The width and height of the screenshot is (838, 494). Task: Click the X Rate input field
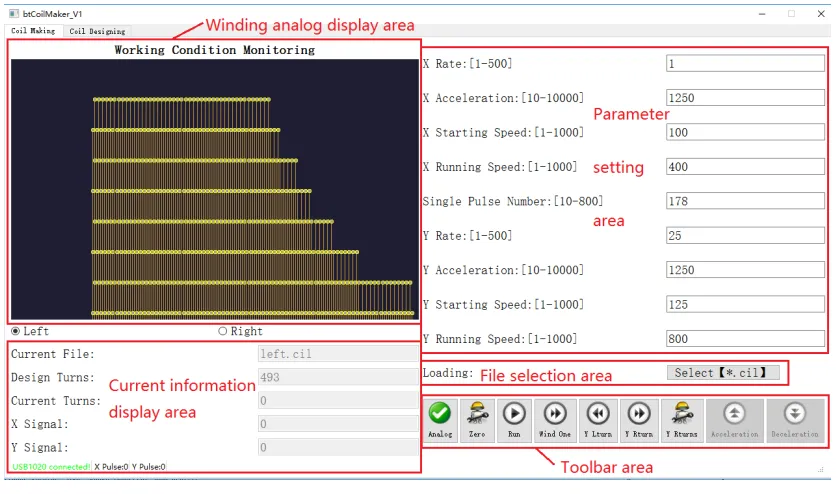[x=745, y=64]
